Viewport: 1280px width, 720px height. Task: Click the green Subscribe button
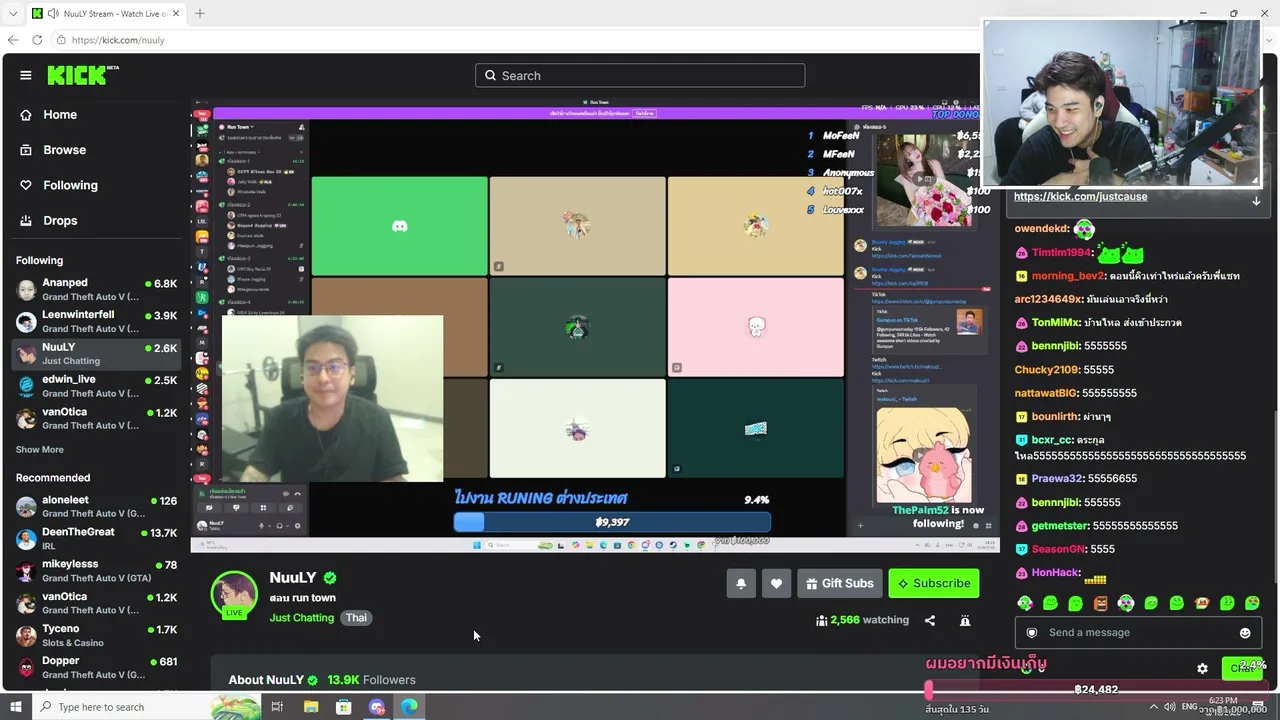coord(934,584)
